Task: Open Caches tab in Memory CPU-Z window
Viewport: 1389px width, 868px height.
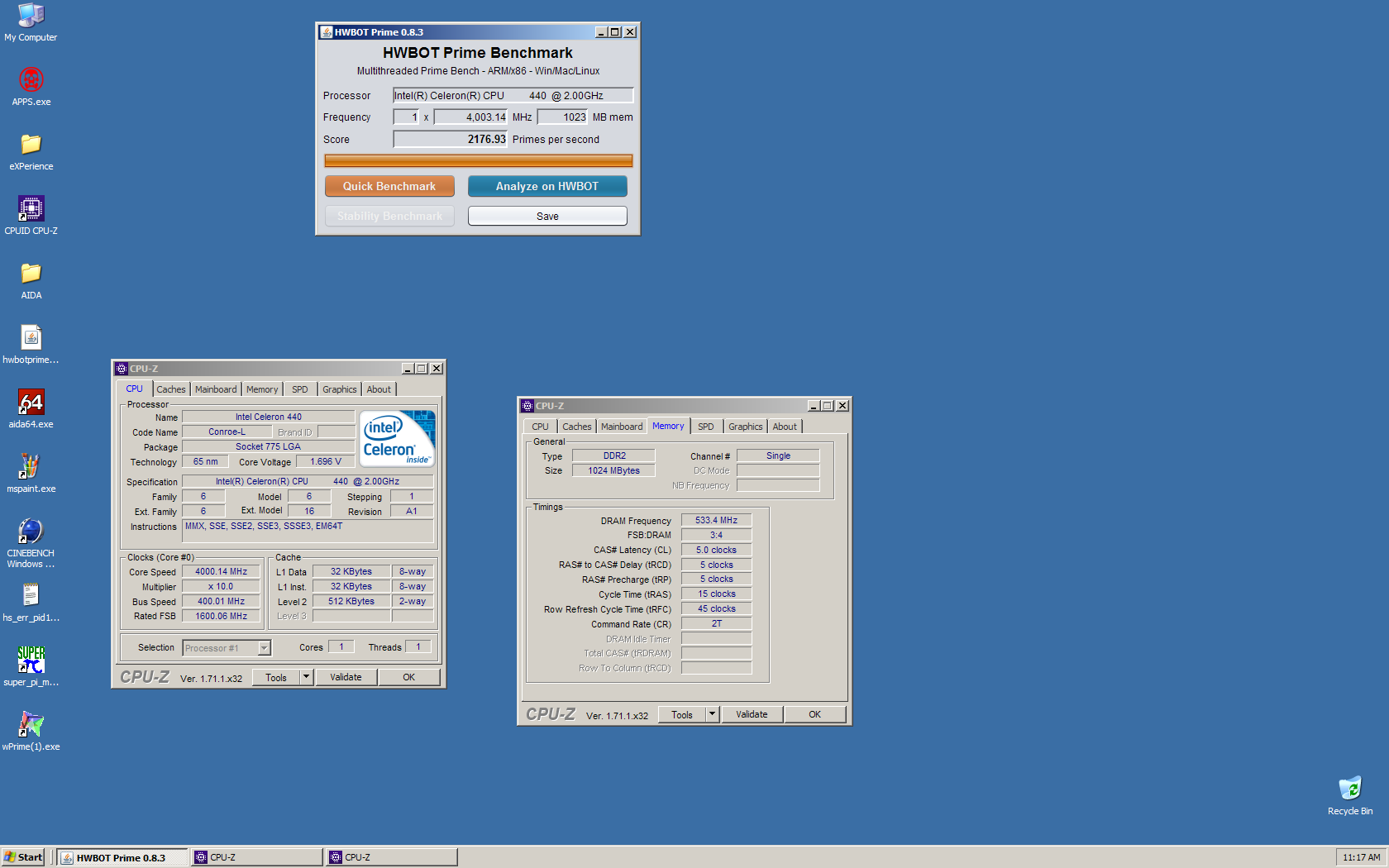Action: tap(577, 427)
